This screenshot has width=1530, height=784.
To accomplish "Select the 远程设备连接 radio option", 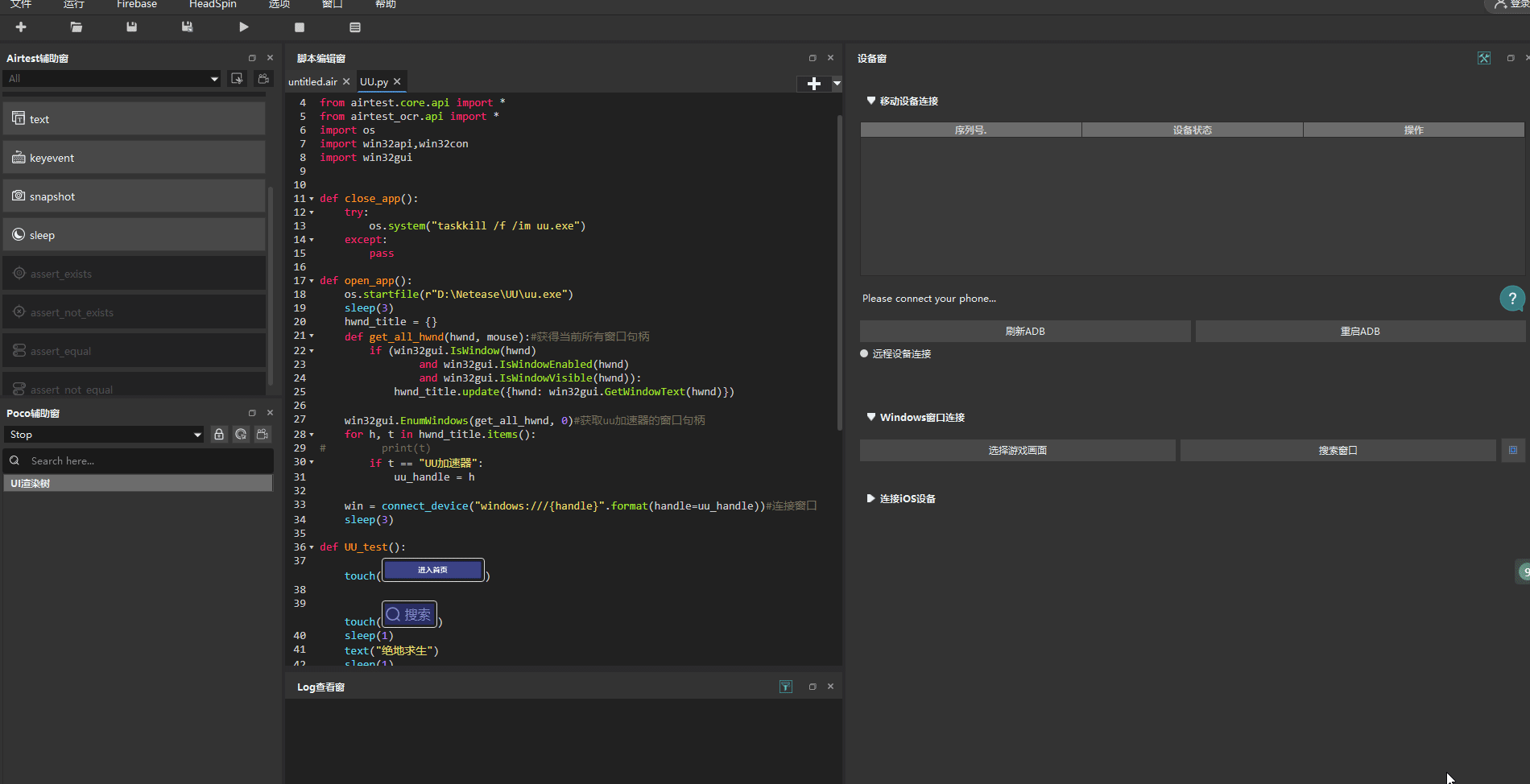I will (x=864, y=353).
